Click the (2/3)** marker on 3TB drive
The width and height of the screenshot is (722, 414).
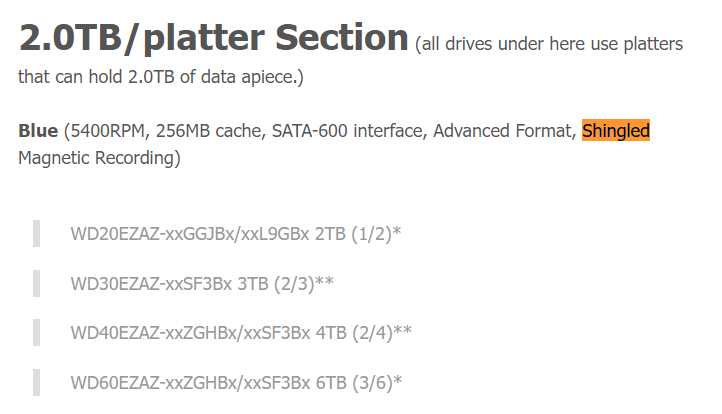304,283
